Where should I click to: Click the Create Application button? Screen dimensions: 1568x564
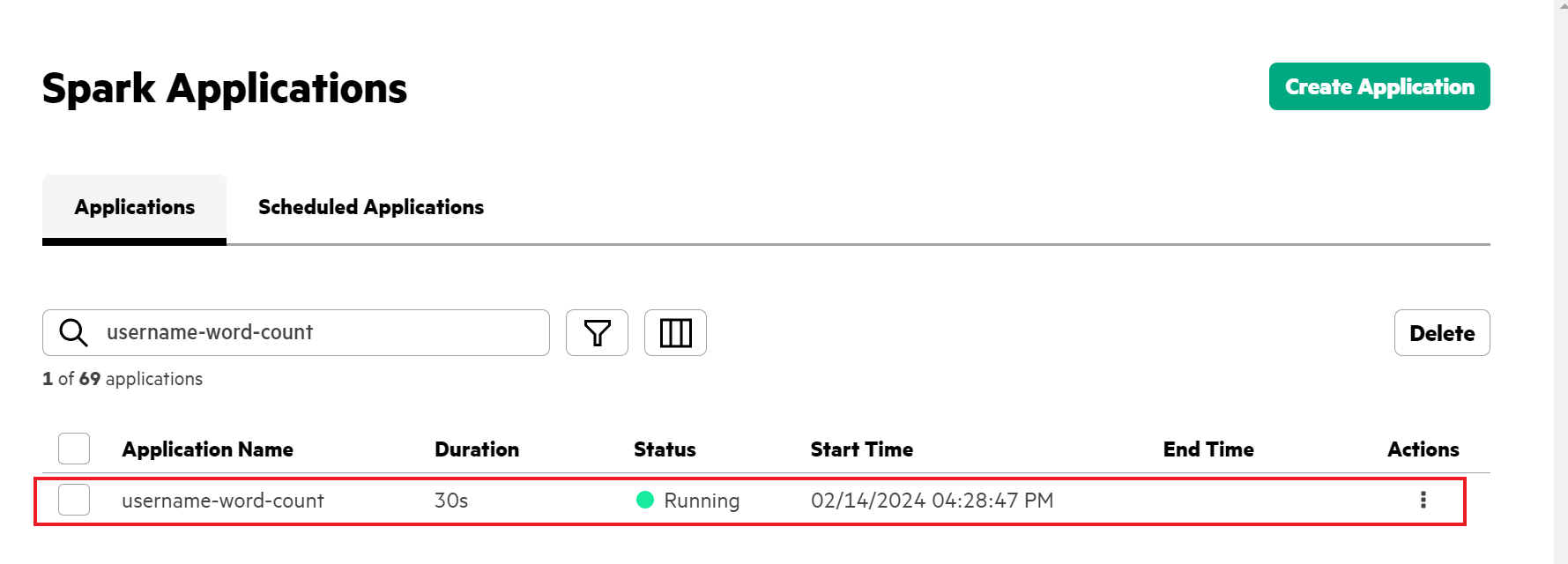[x=1379, y=86]
